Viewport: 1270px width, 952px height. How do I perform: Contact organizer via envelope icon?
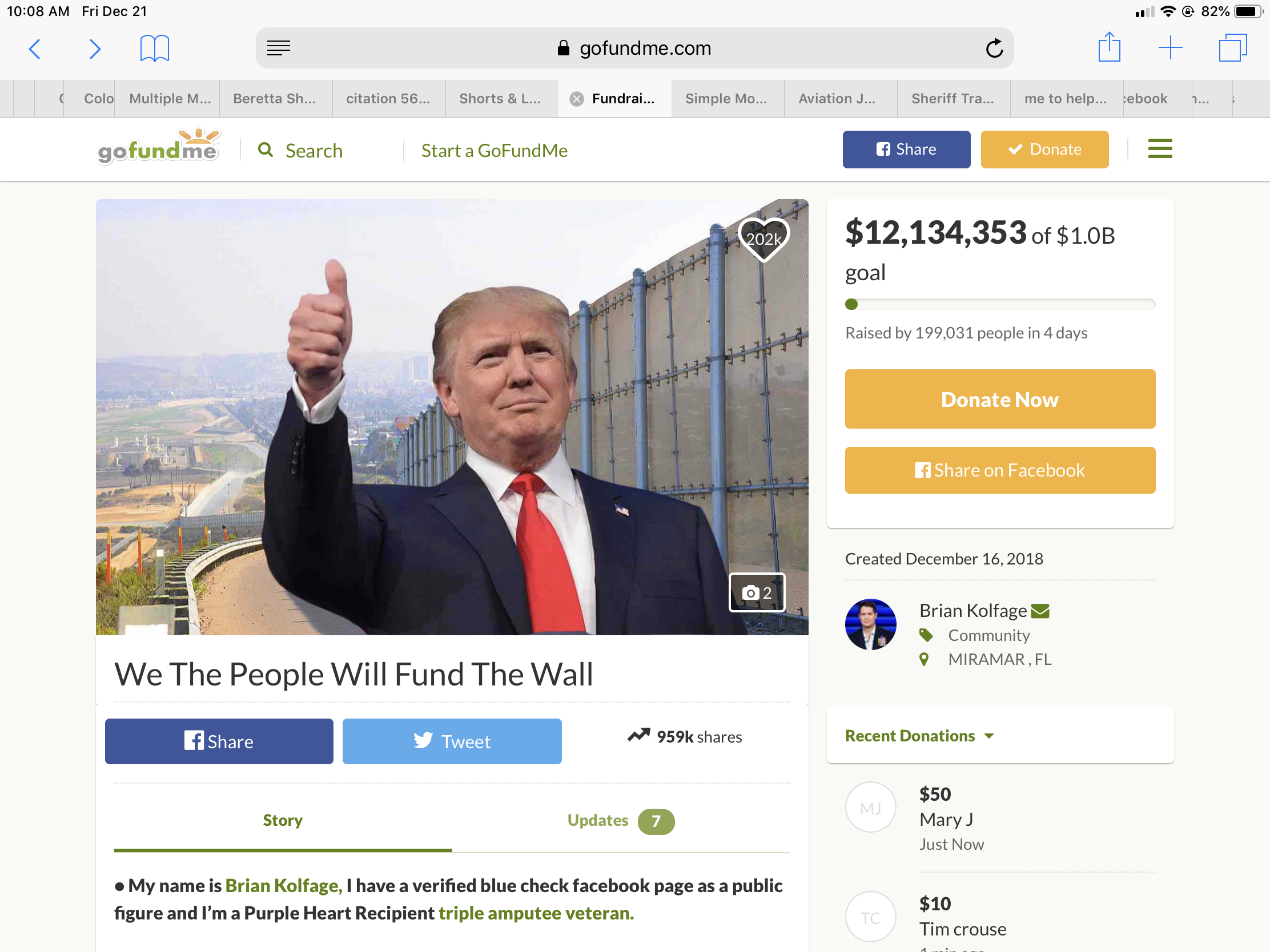pos(1040,611)
